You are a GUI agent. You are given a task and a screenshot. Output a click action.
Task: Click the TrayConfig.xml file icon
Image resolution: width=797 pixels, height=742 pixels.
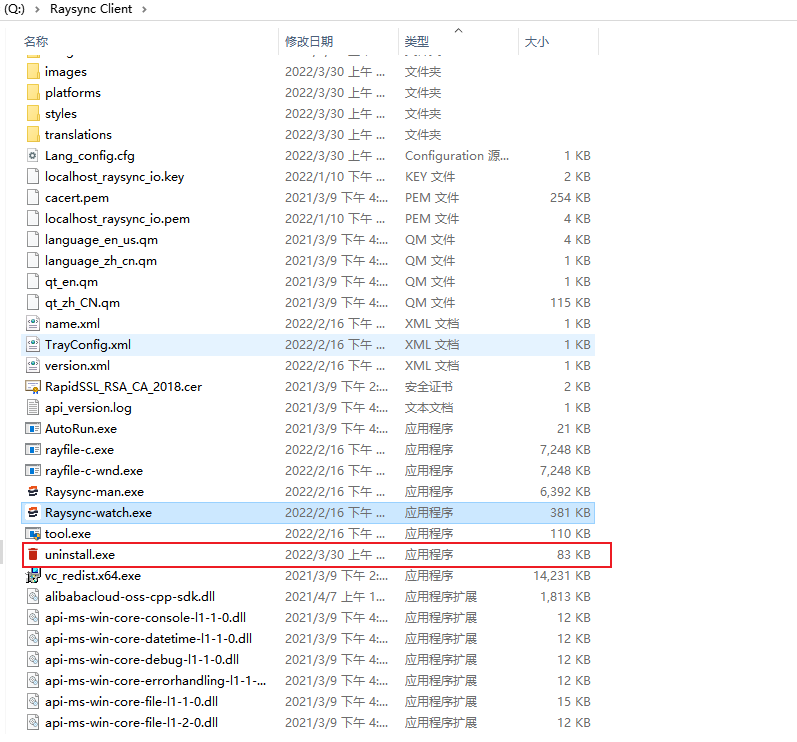[x=33, y=345]
